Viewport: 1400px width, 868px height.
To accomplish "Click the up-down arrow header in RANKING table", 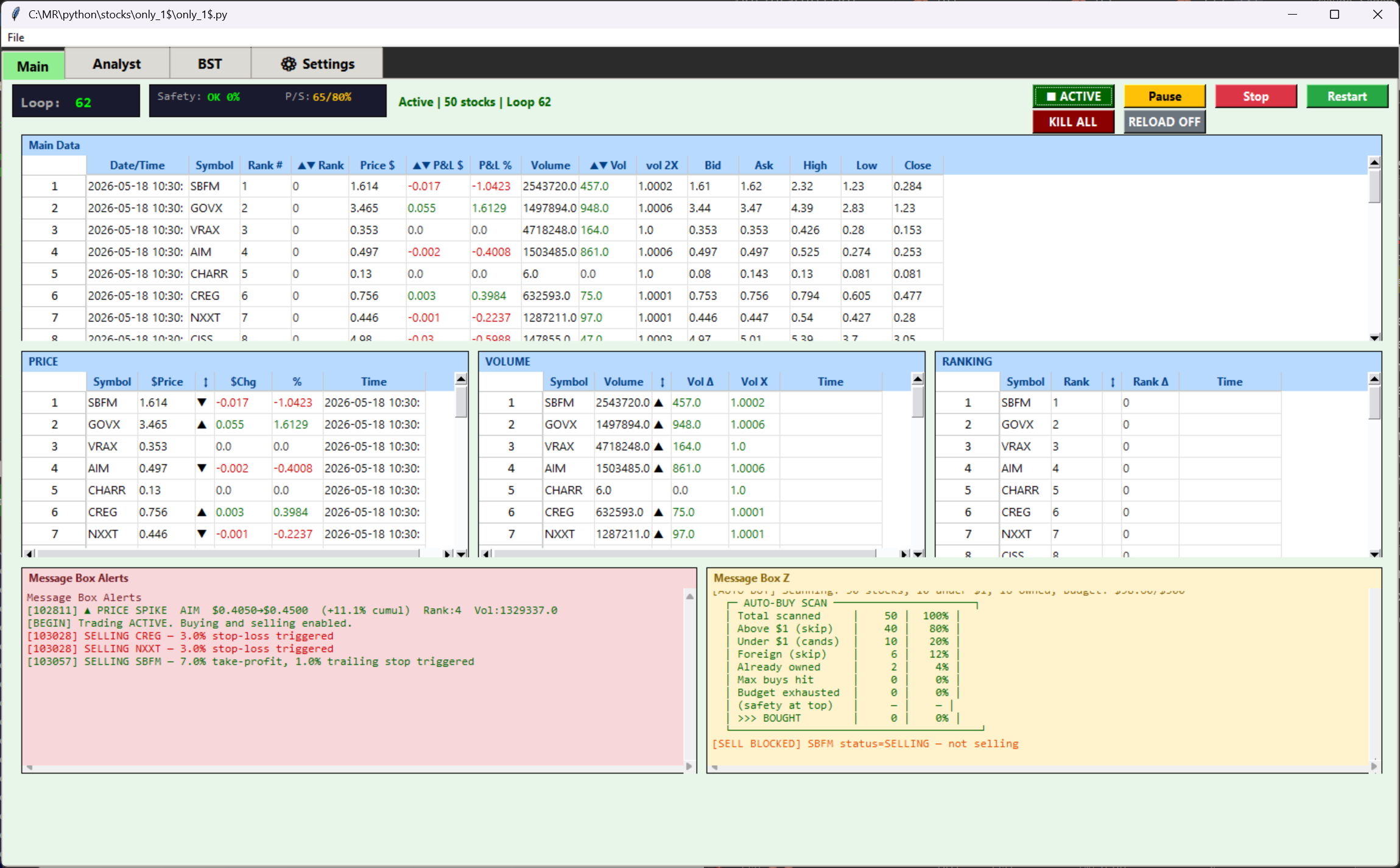I will (1112, 382).
